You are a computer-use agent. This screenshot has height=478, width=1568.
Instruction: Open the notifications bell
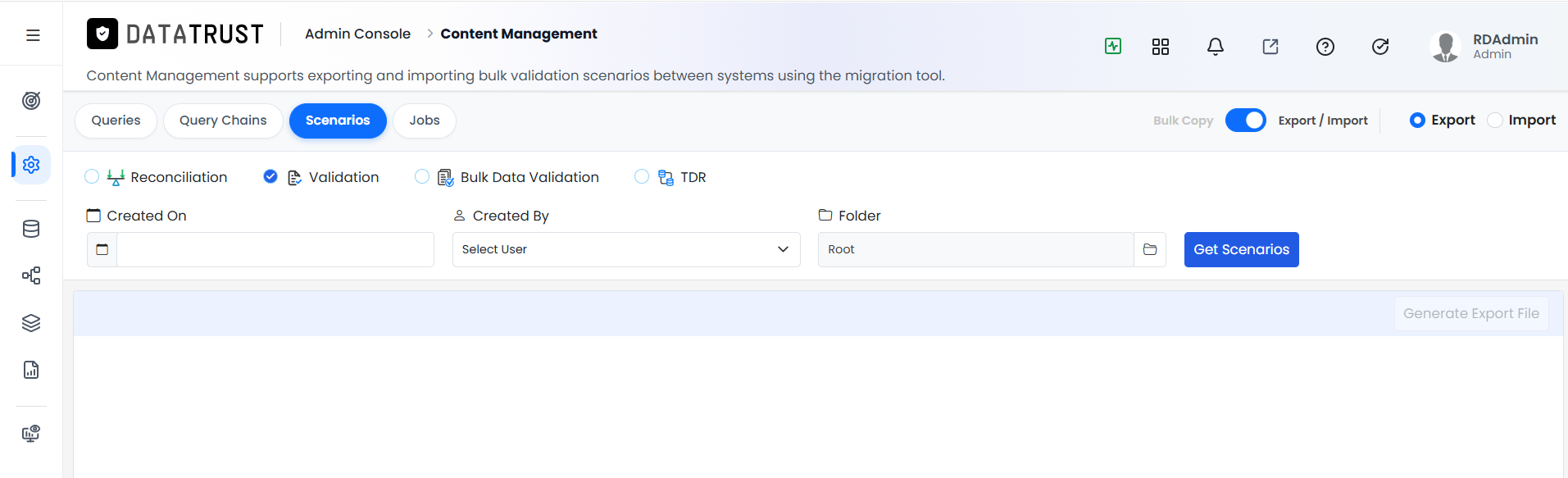[x=1216, y=47]
